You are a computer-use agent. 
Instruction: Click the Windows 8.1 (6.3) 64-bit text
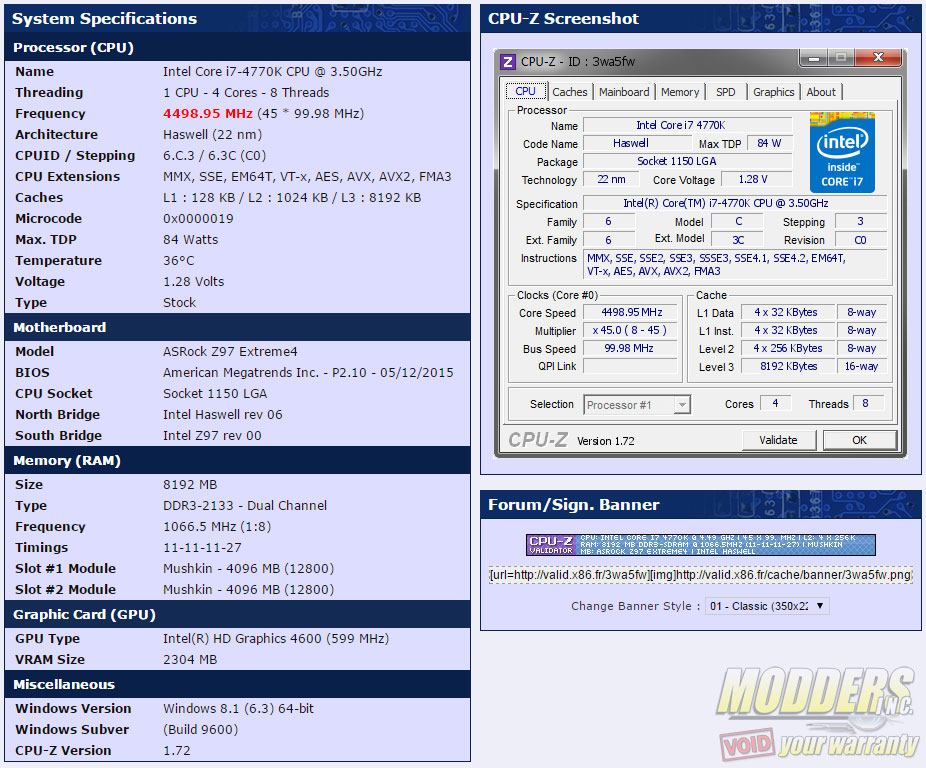239,708
